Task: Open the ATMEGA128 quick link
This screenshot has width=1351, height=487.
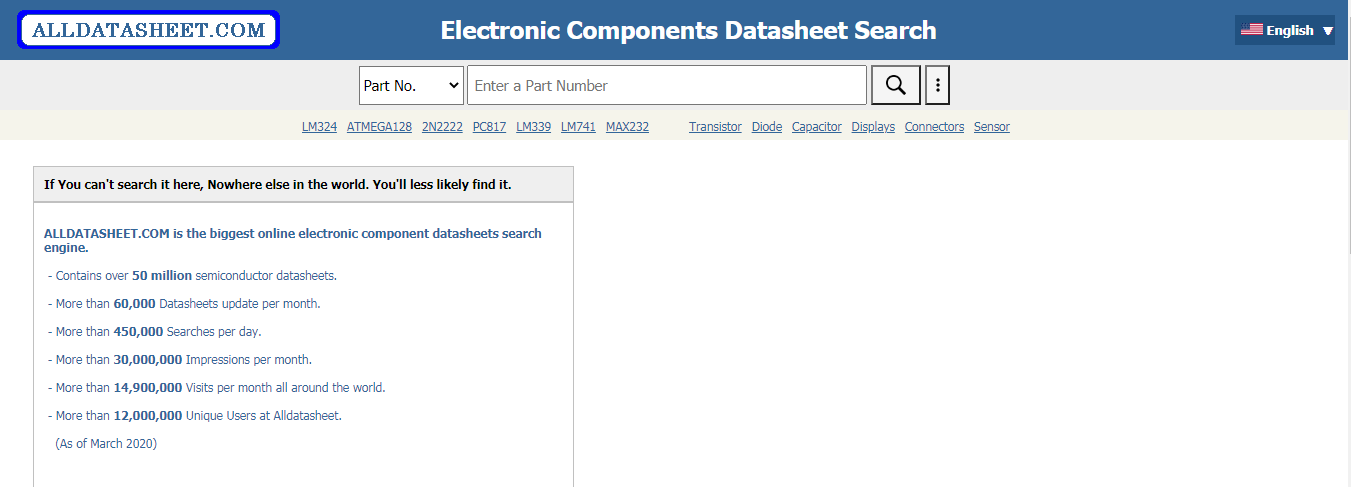Action: click(x=379, y=127)
